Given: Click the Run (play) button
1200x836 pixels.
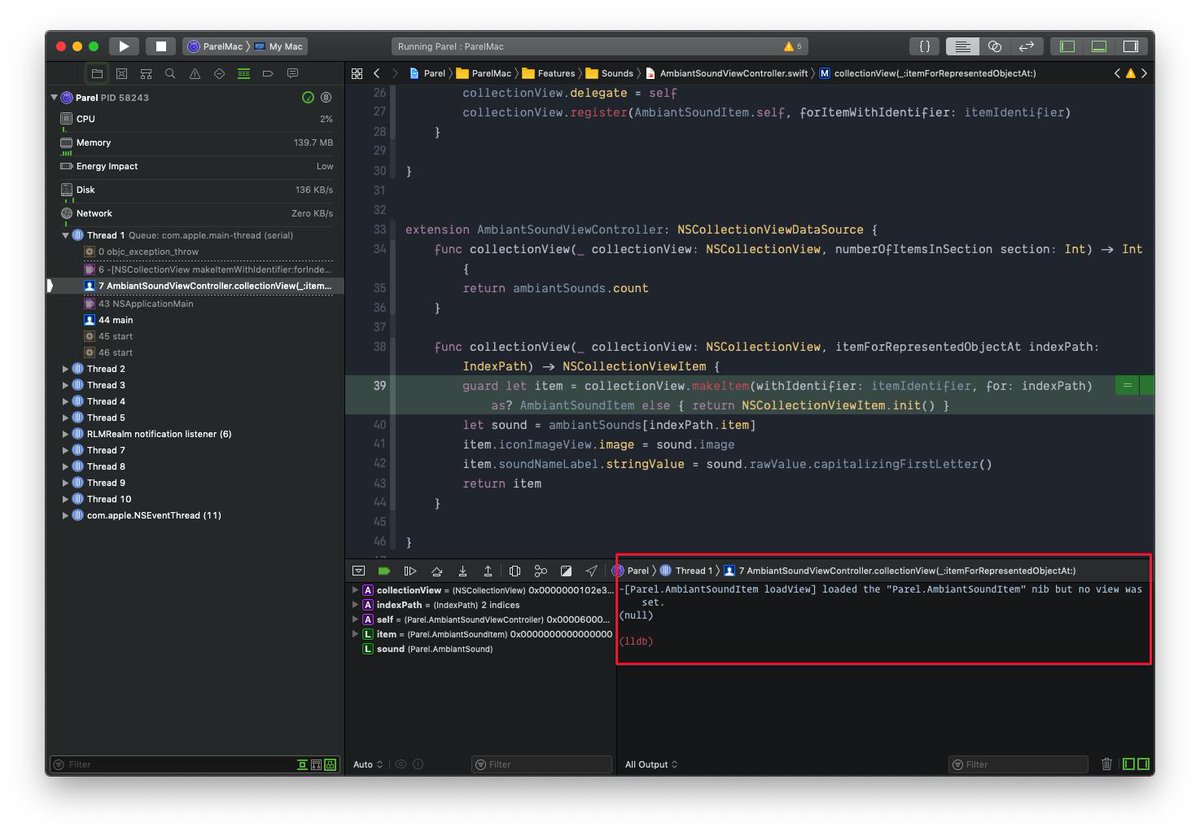Looking at the screenshot, I should pyautogui.click(x=124, y=46).
